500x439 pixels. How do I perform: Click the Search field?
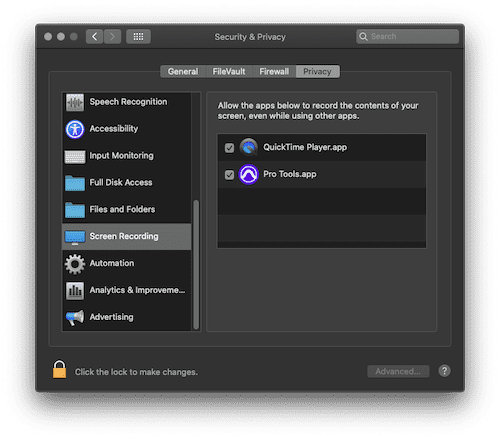[407, 37]
